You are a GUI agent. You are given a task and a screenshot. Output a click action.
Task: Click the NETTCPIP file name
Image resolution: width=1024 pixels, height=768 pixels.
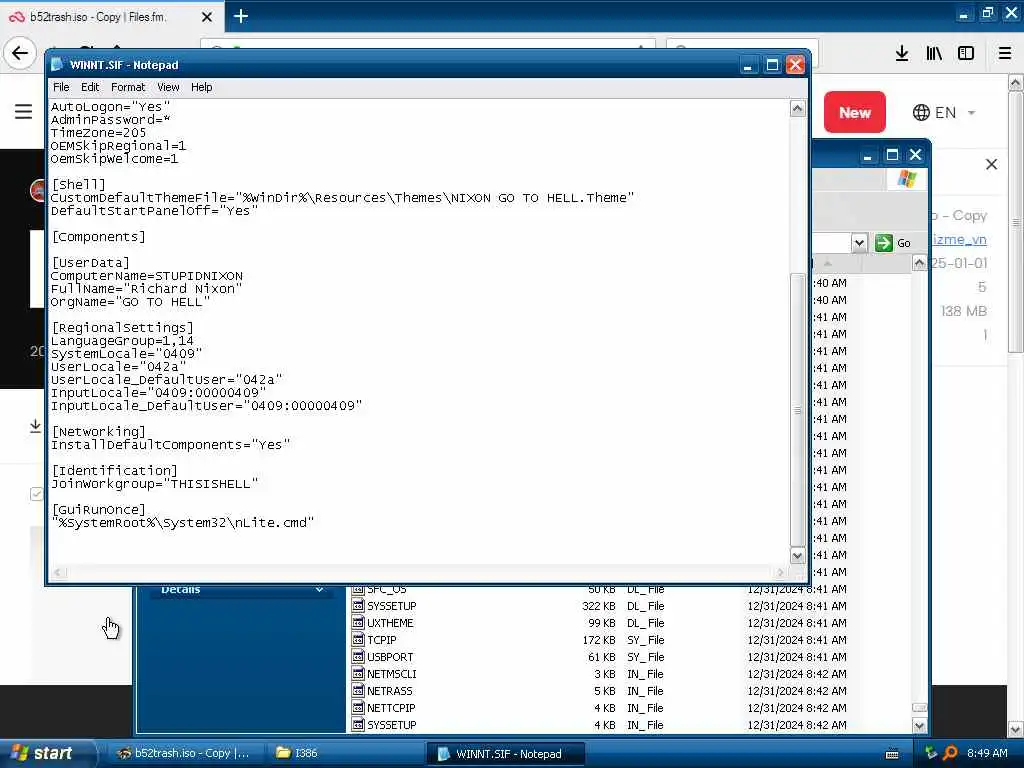point(391,708)
